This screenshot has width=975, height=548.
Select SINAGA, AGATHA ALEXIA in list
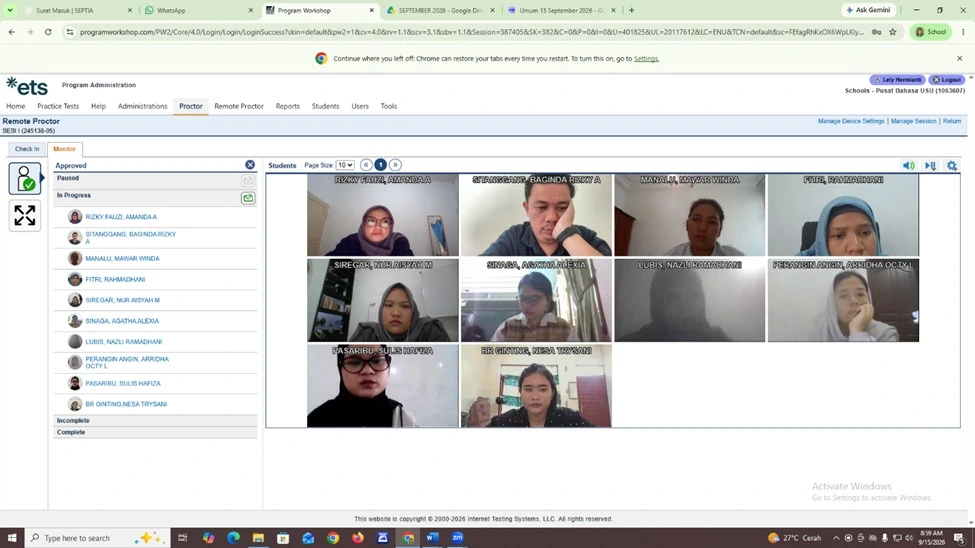click(122, 321)
